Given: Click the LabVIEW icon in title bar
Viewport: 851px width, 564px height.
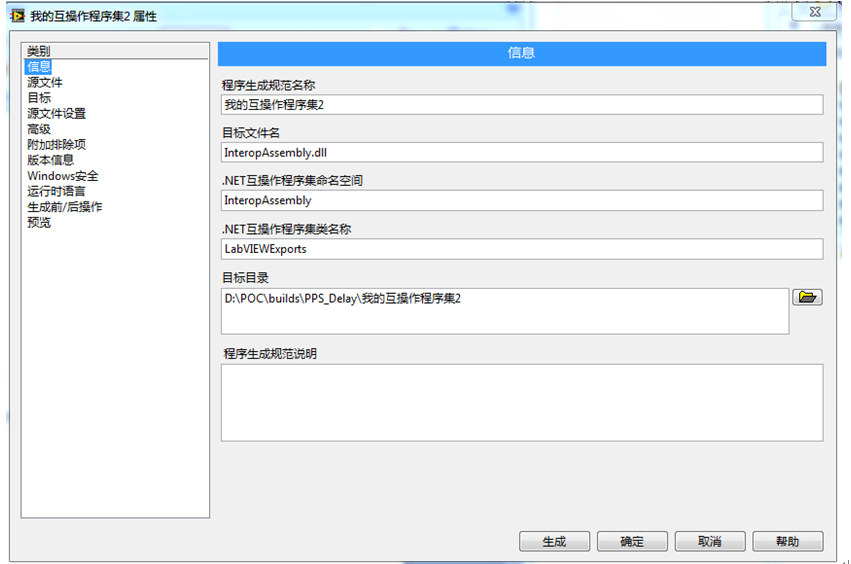Looking at the screenshot, I should pyautogui.click(x=18, y=16).
